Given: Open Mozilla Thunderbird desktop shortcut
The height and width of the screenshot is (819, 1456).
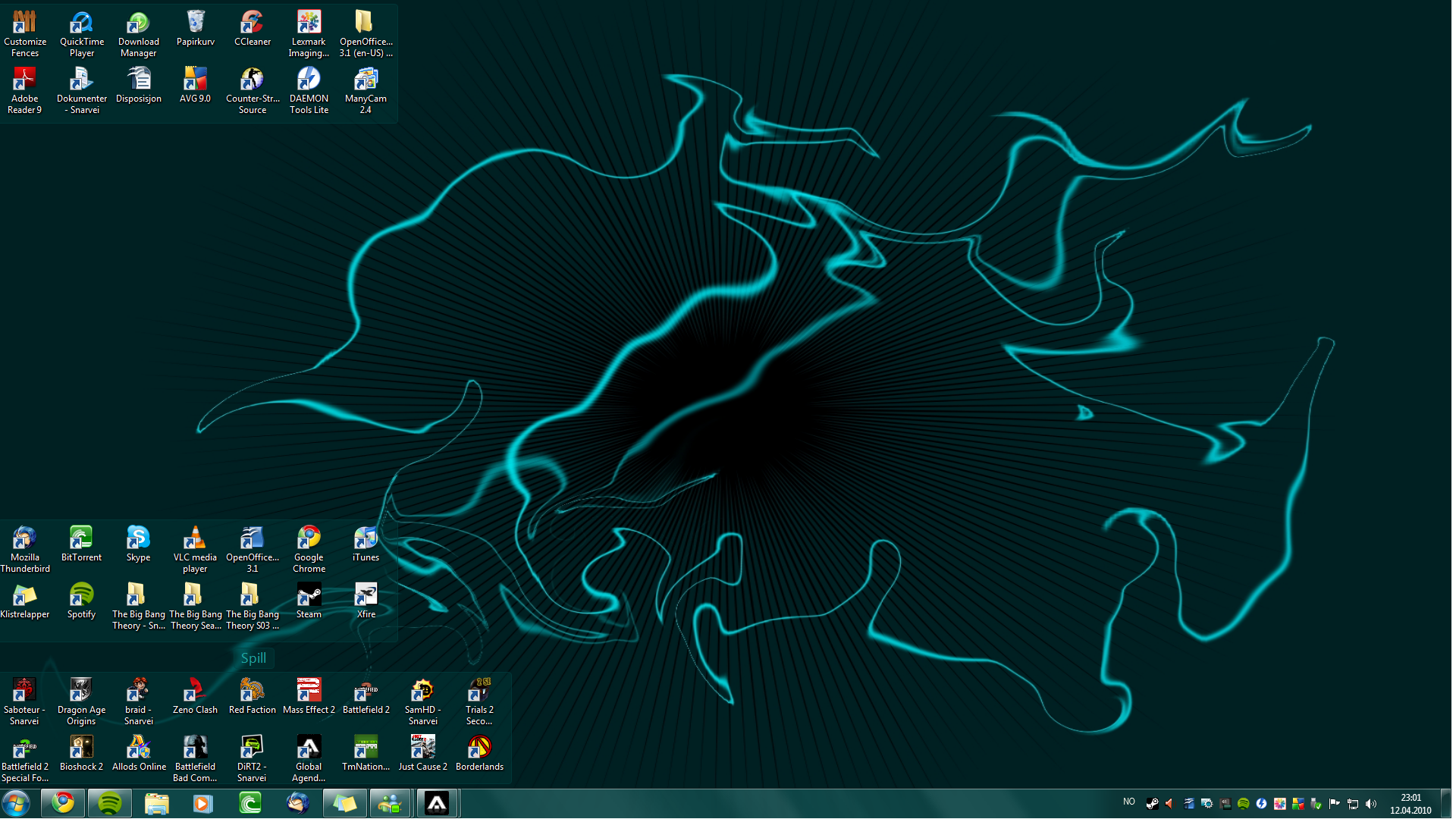Looking at the screenshot, I should coord(25,550).
